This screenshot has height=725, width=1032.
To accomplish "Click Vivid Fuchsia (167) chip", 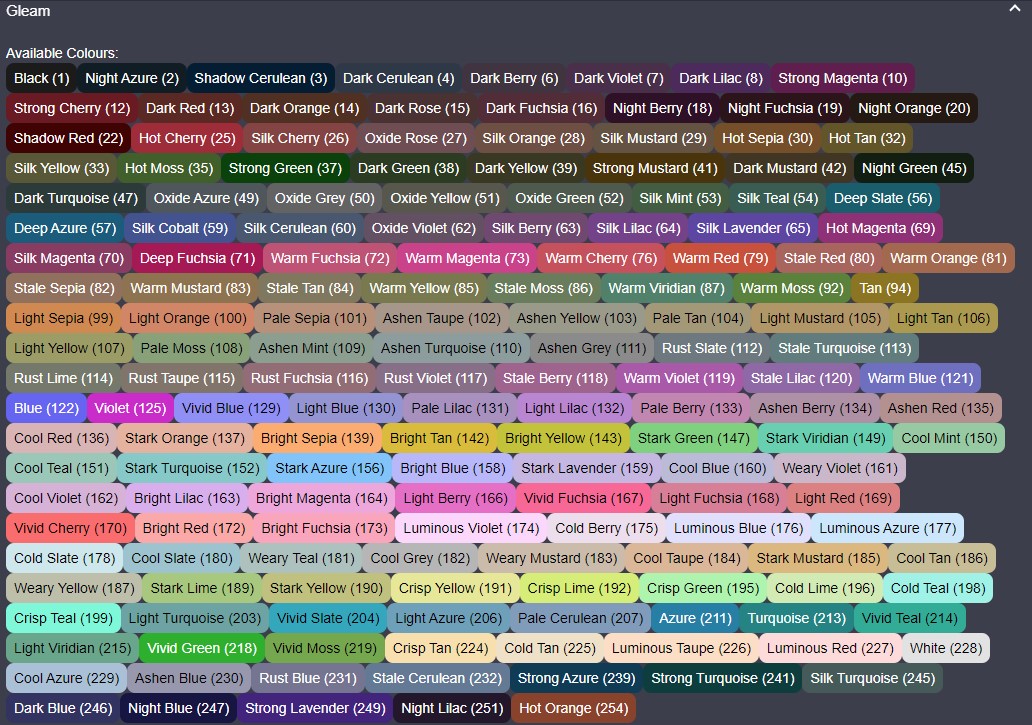I will coord(583,499).
